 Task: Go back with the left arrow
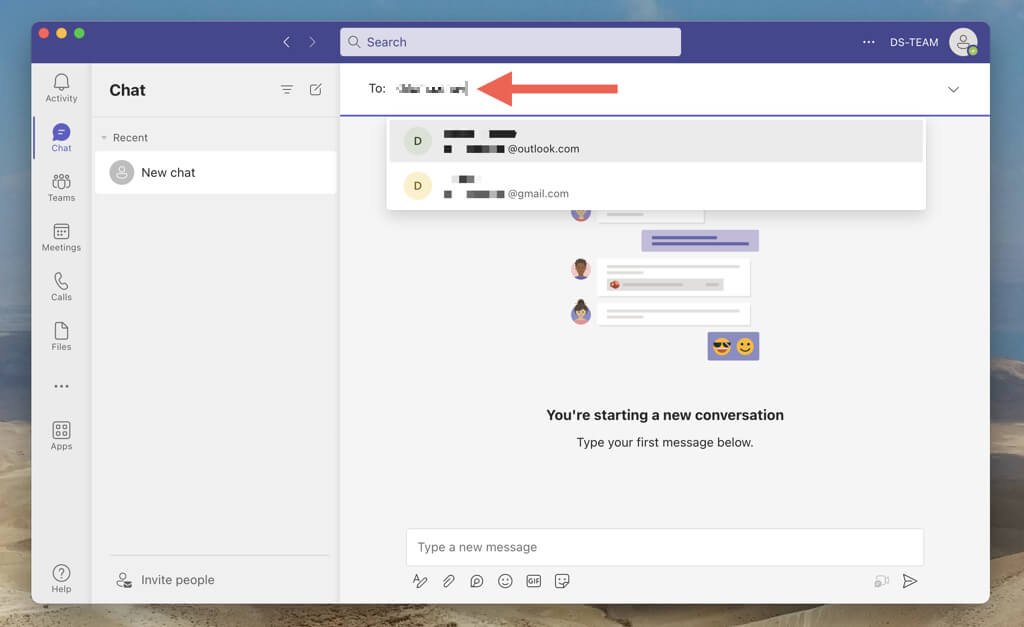pyautogui.click(x=286, y=42)
